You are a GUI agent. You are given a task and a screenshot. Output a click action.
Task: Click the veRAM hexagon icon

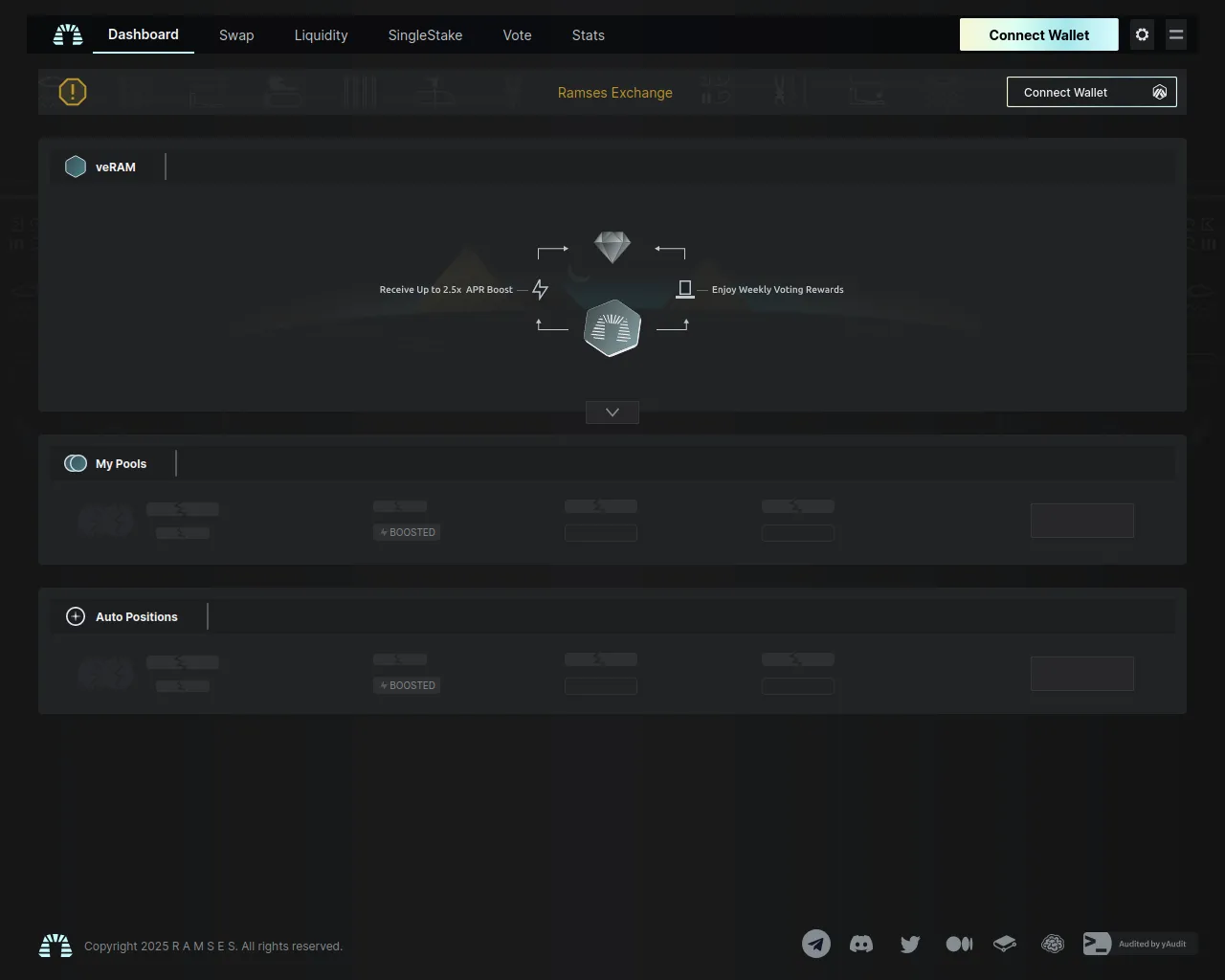76,167
